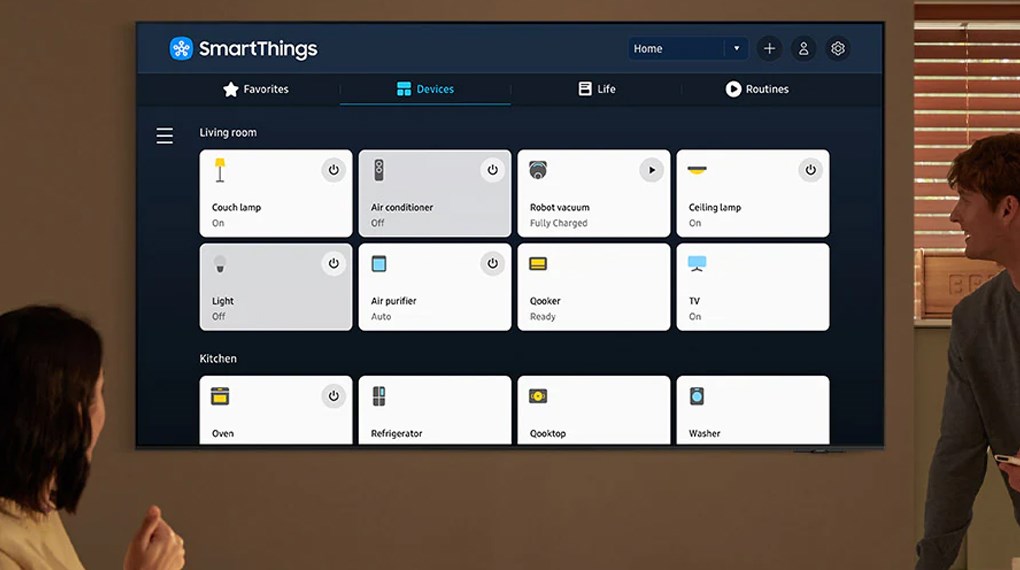Click the Refrigerator device icon

379,396
